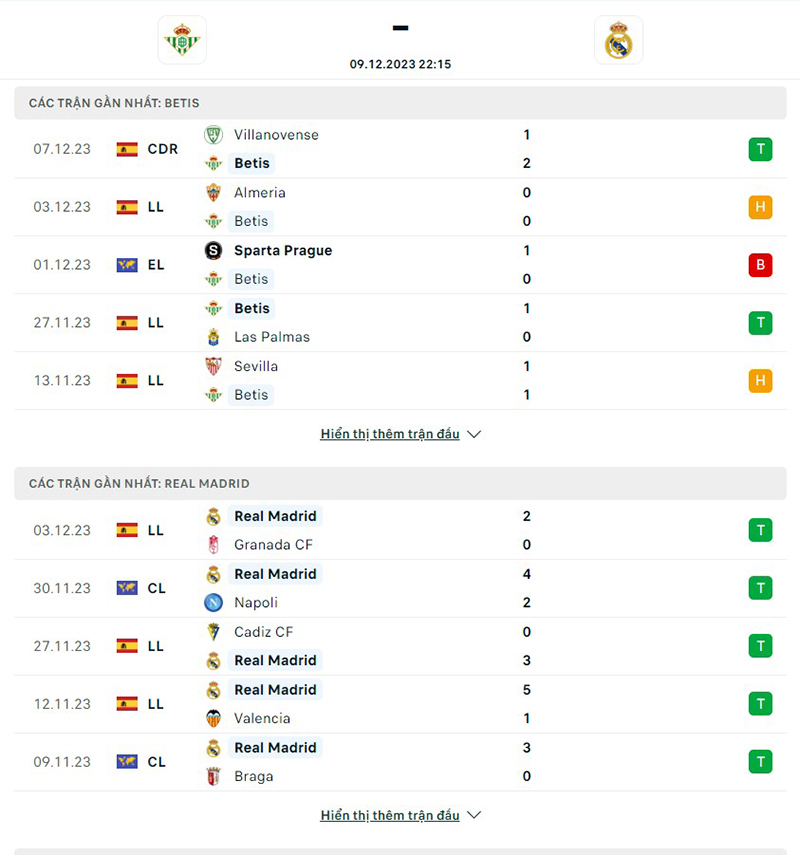Click the Real Madrid crest in the header
Image resolution: width=800 pixels, height=855 pixels.
click(618, 40)
